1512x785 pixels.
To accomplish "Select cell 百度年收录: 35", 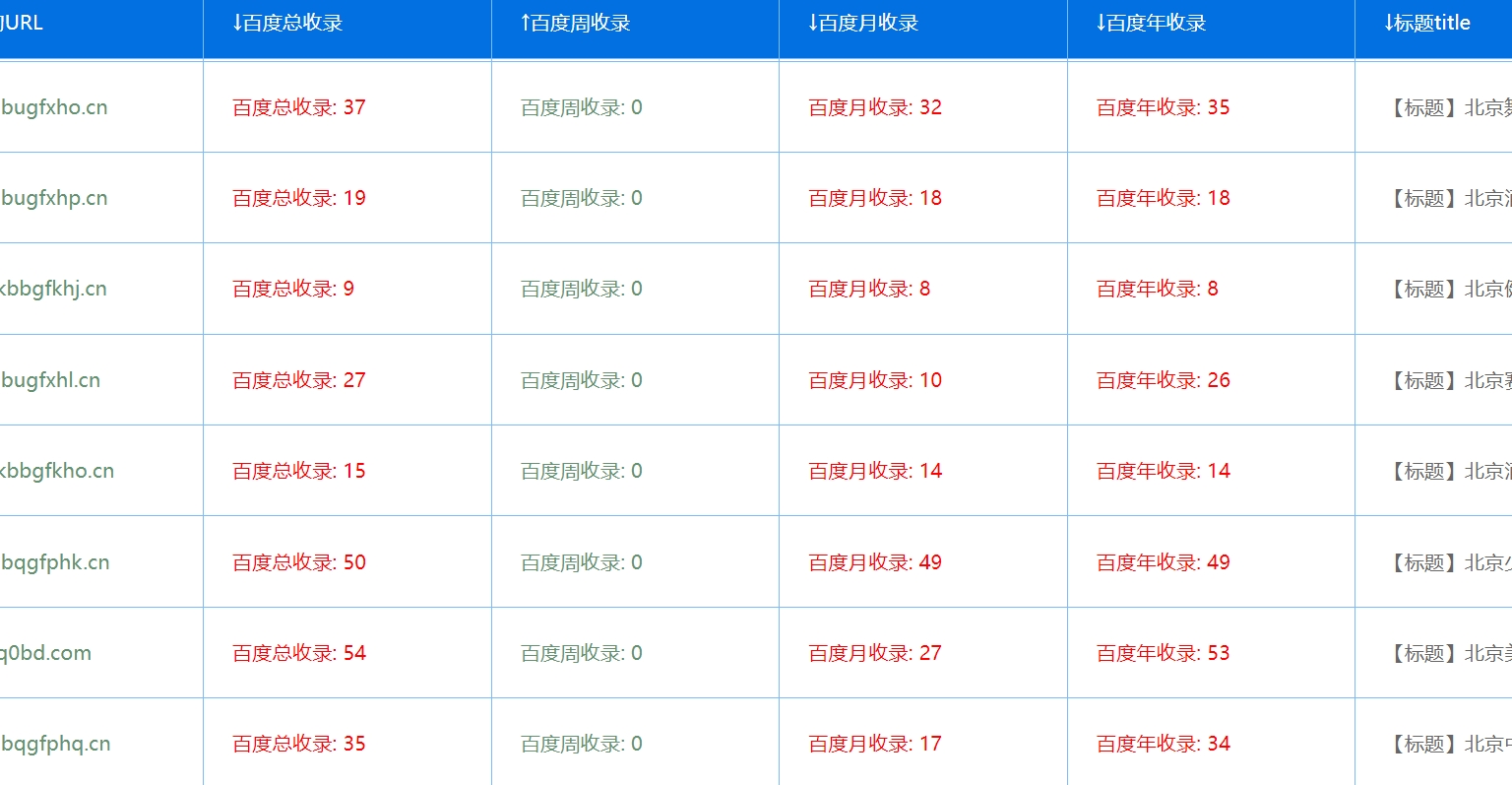I will (1164, 107).
